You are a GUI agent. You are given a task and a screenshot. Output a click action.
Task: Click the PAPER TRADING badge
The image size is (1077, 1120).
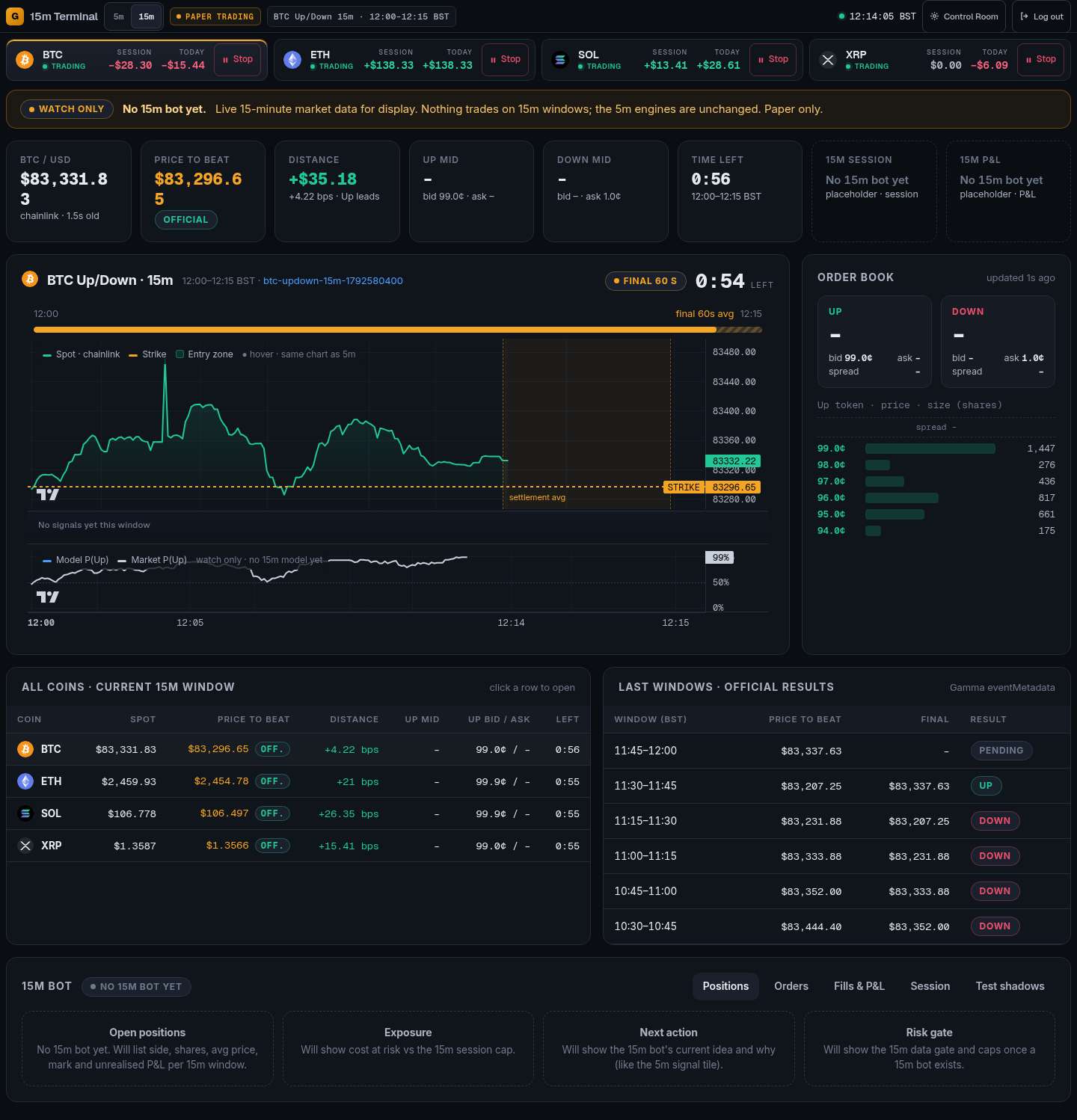(x=215, y=16)
